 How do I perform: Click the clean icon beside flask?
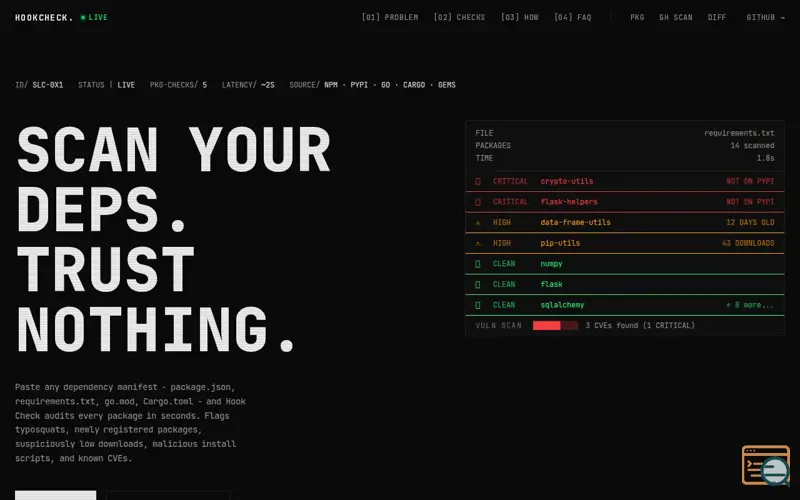478,285
